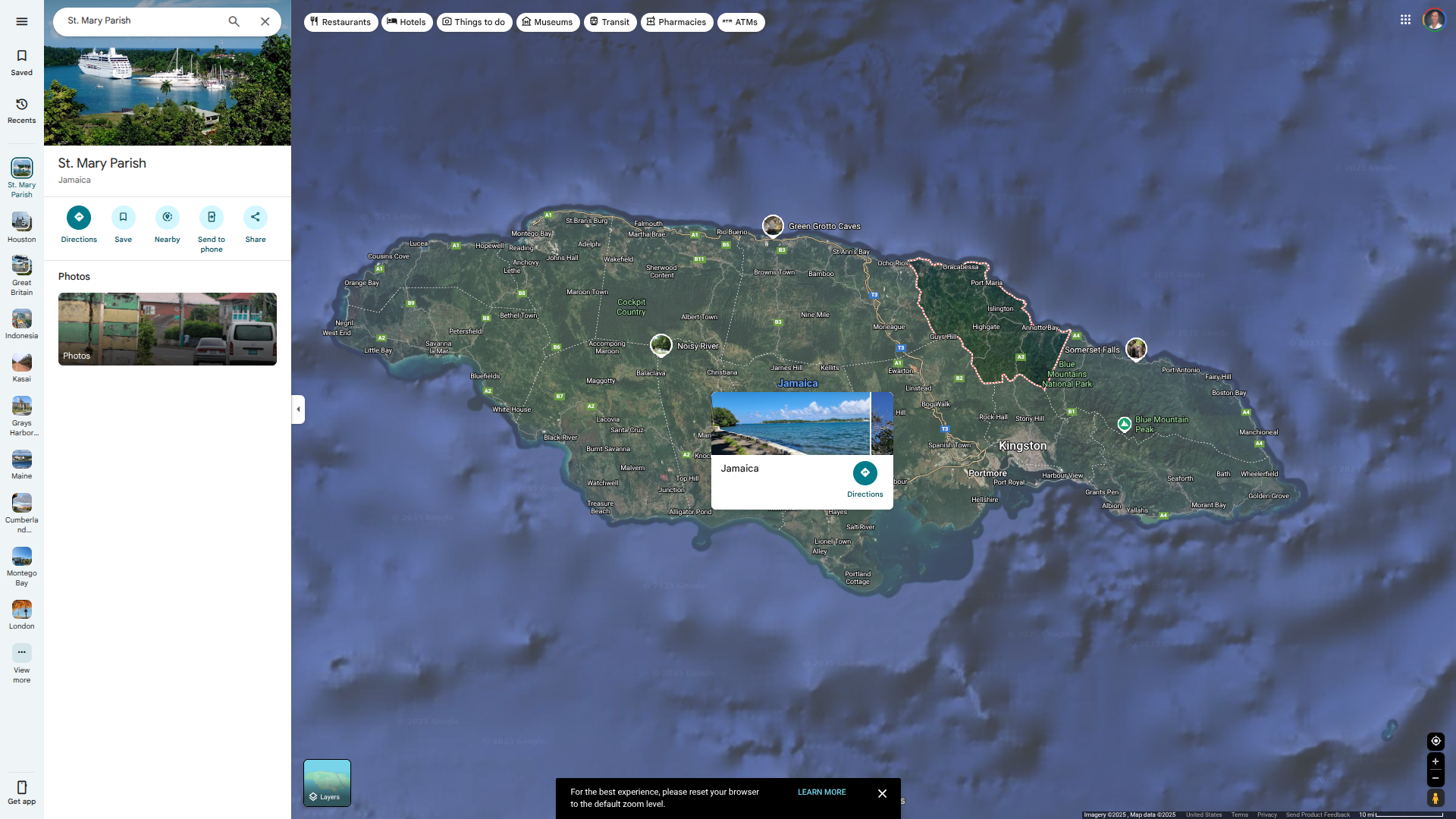
Task: Open the Photos thumbnail
Action: click(168, 329)
